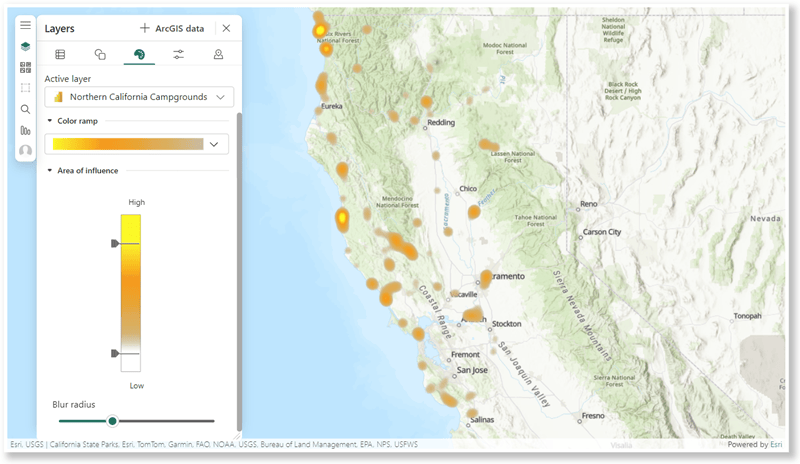Open the sliders properties tab
The image size is (800, 464).
point(178,55)
